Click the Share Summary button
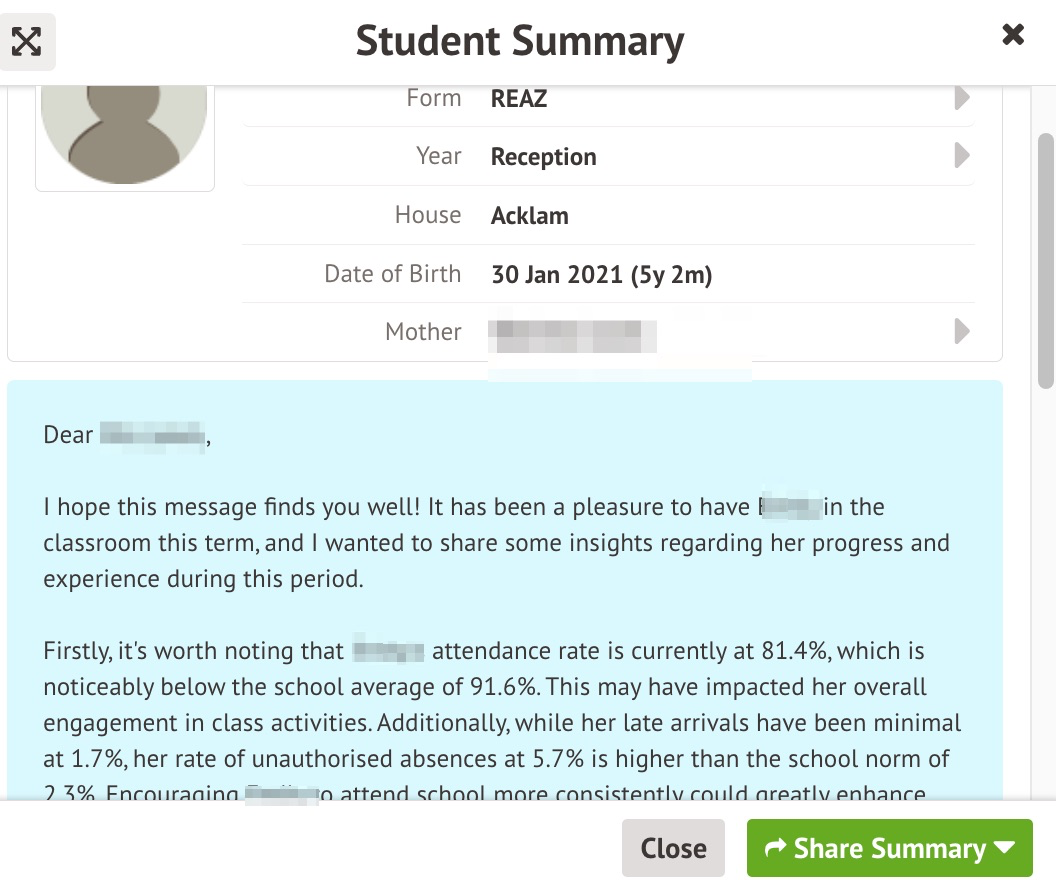The width and height of the screenshot is (1056, 888). pyautogui.click(x=875, y=848)
